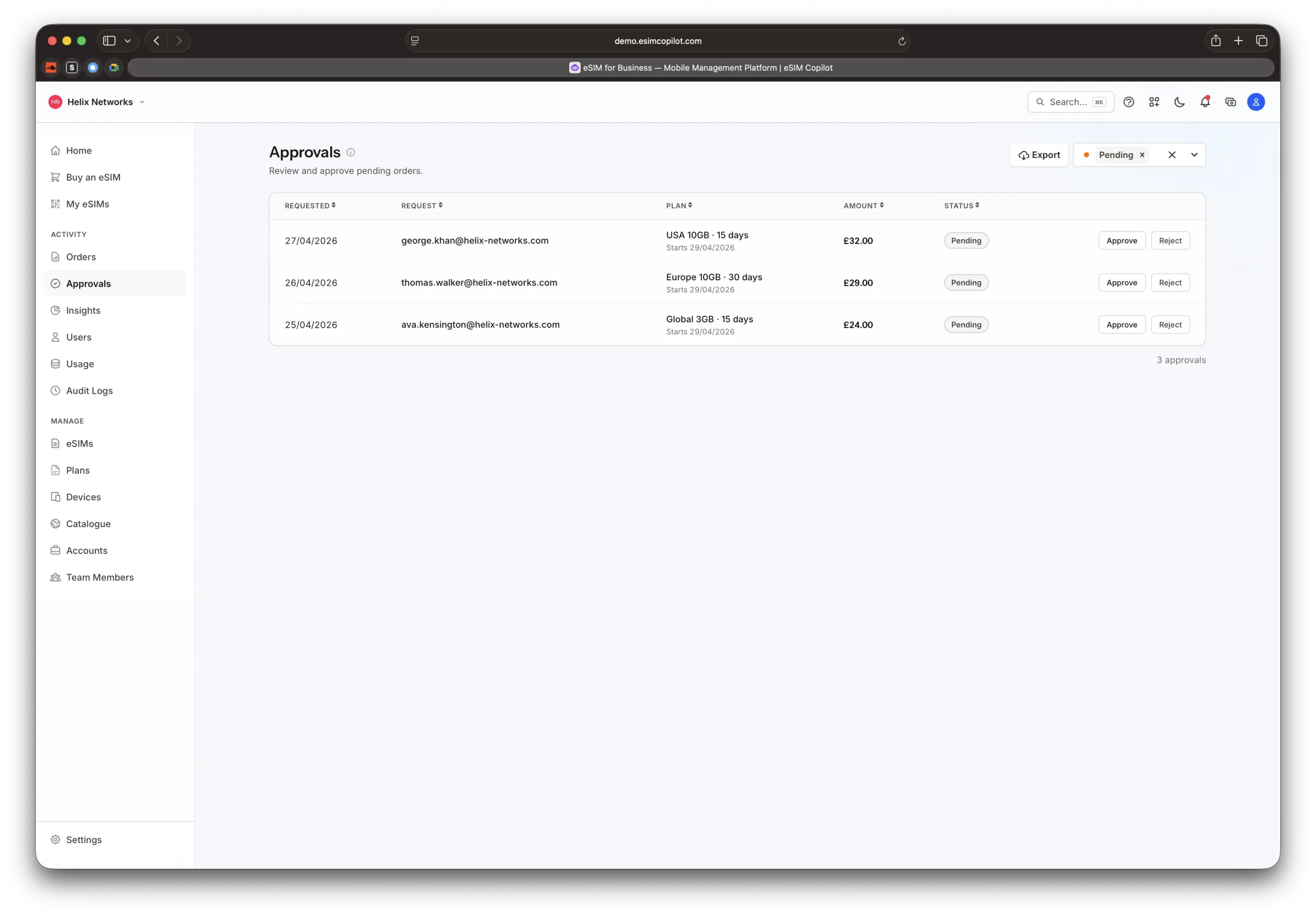Sort by Plan column
The width and height of the screenshot is (1316, 916).
click(x=679, y=206)
